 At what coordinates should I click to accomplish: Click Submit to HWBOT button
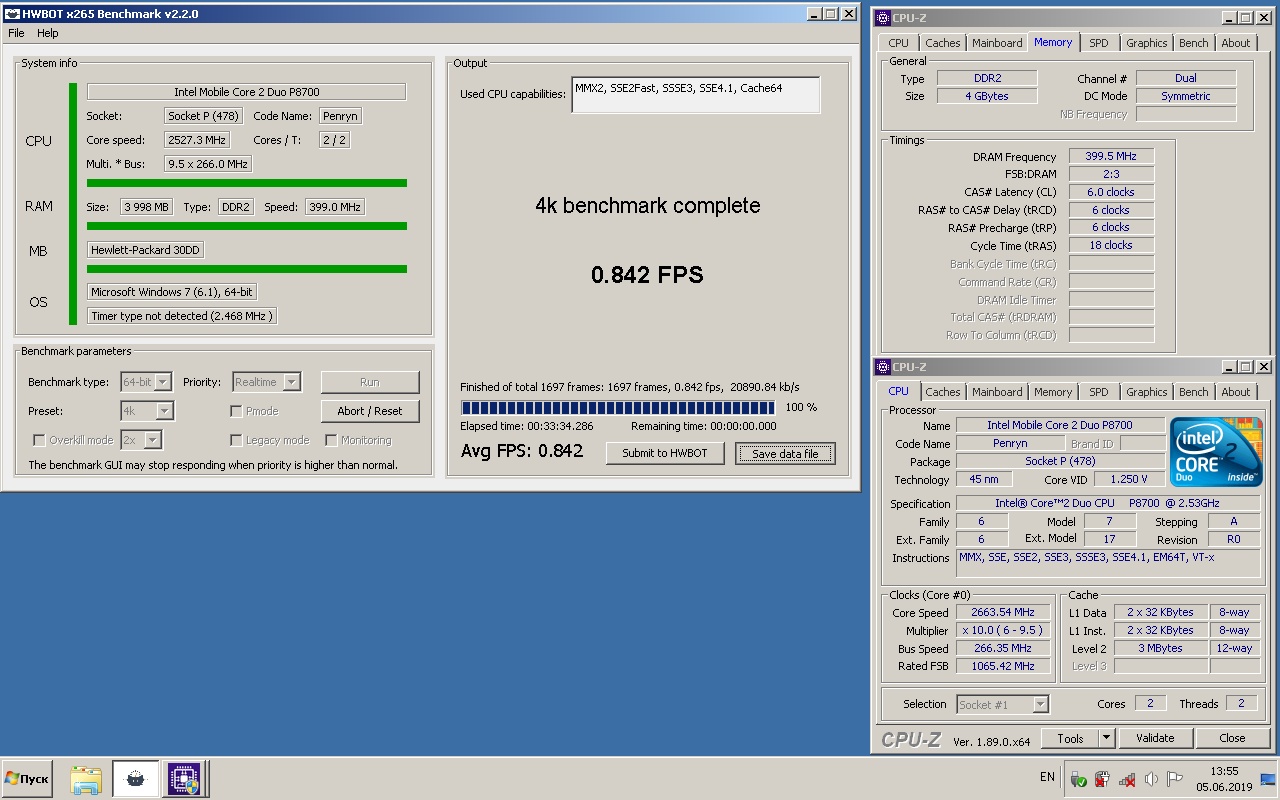click(664, 453)
